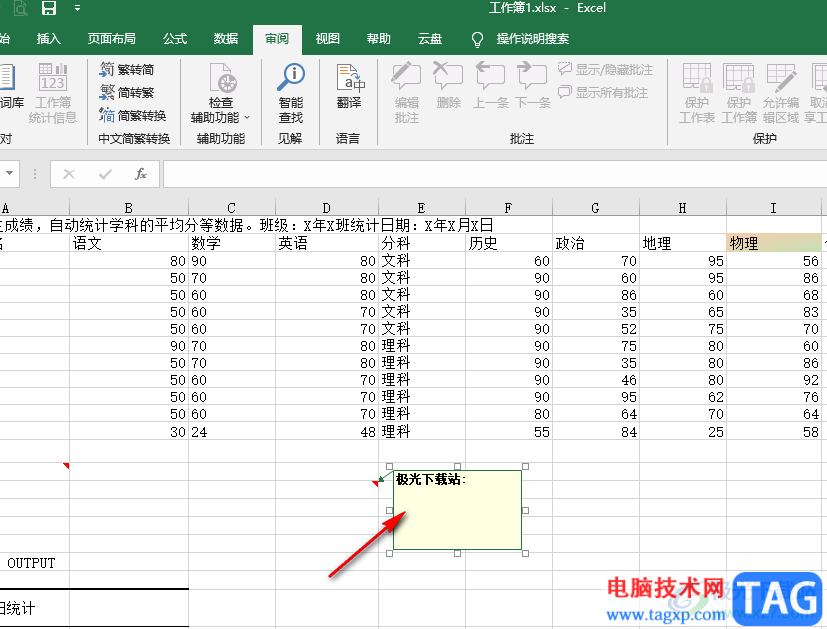The width and height of the screenshot is (827, 629).
Task: Switch to the 页面布局 tab
Action: [x=111, y=38]
